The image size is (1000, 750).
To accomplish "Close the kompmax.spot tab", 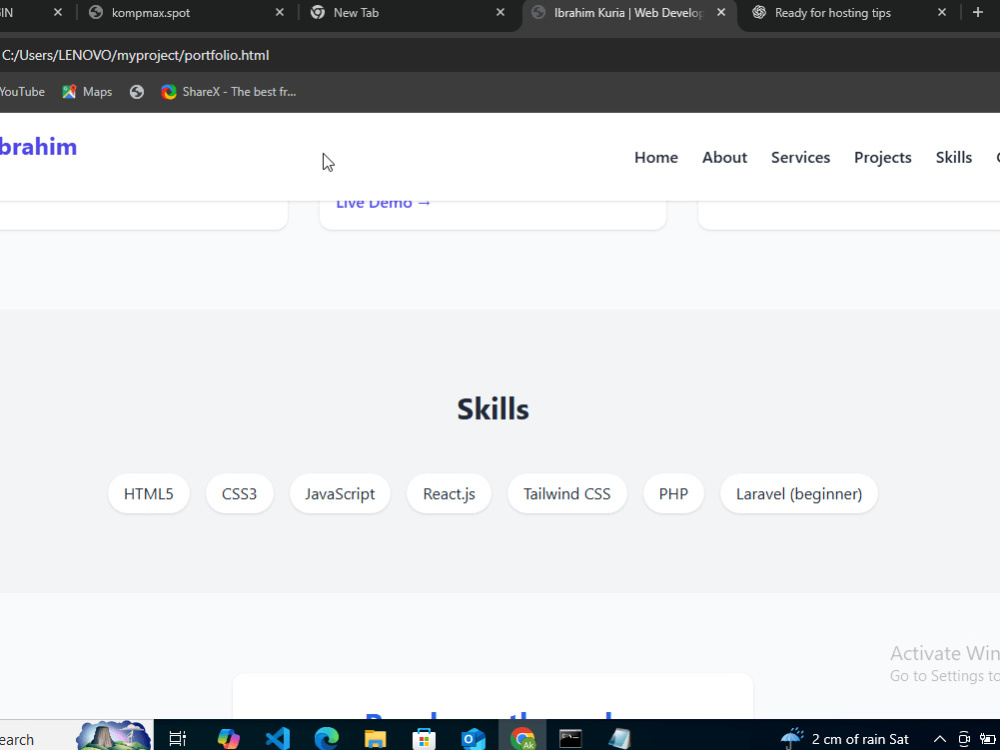I will coord(279,13).
